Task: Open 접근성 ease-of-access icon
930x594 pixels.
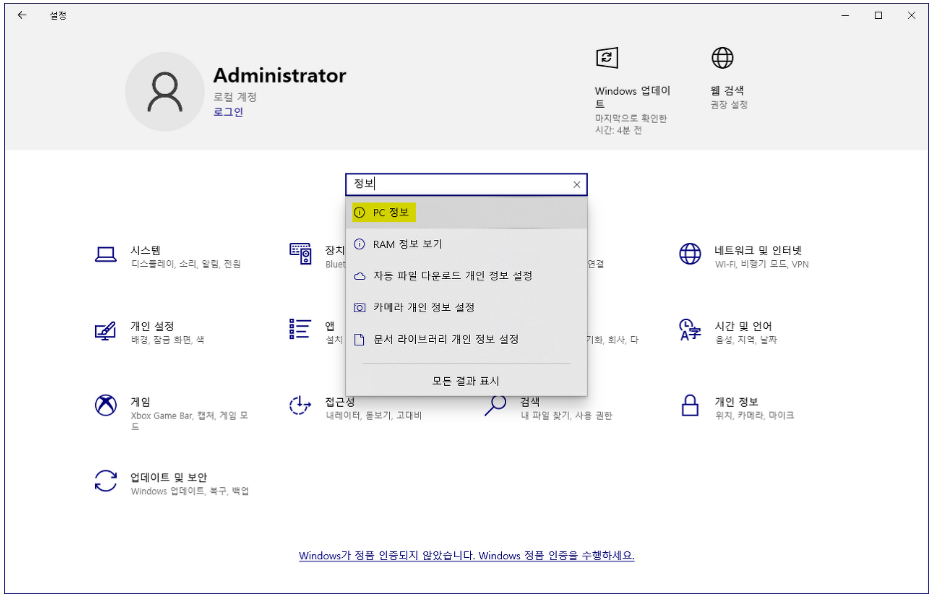Action: pyautogui.click(x=300, y=405)
